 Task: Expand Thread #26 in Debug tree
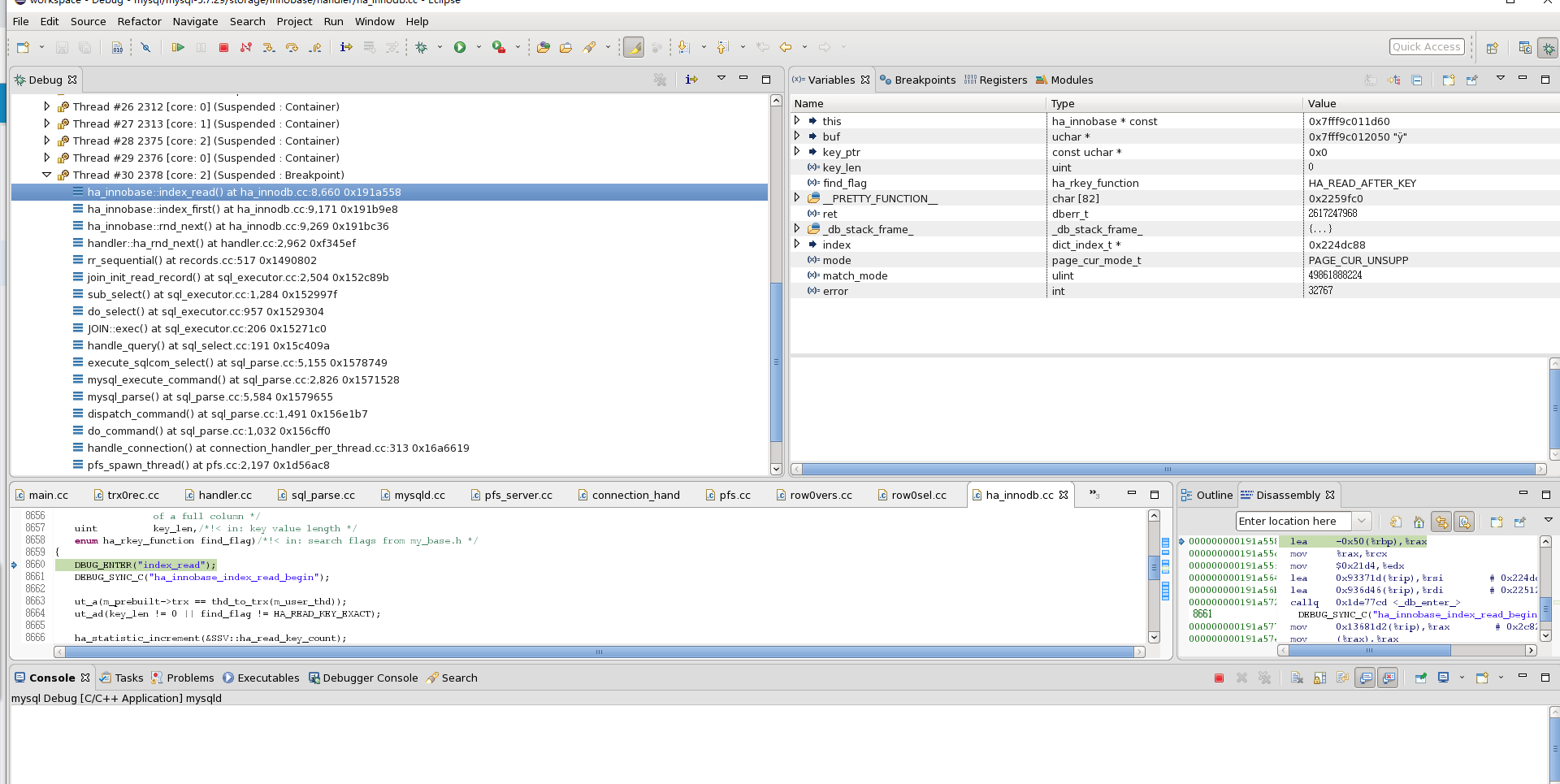[x=47, y=106]
